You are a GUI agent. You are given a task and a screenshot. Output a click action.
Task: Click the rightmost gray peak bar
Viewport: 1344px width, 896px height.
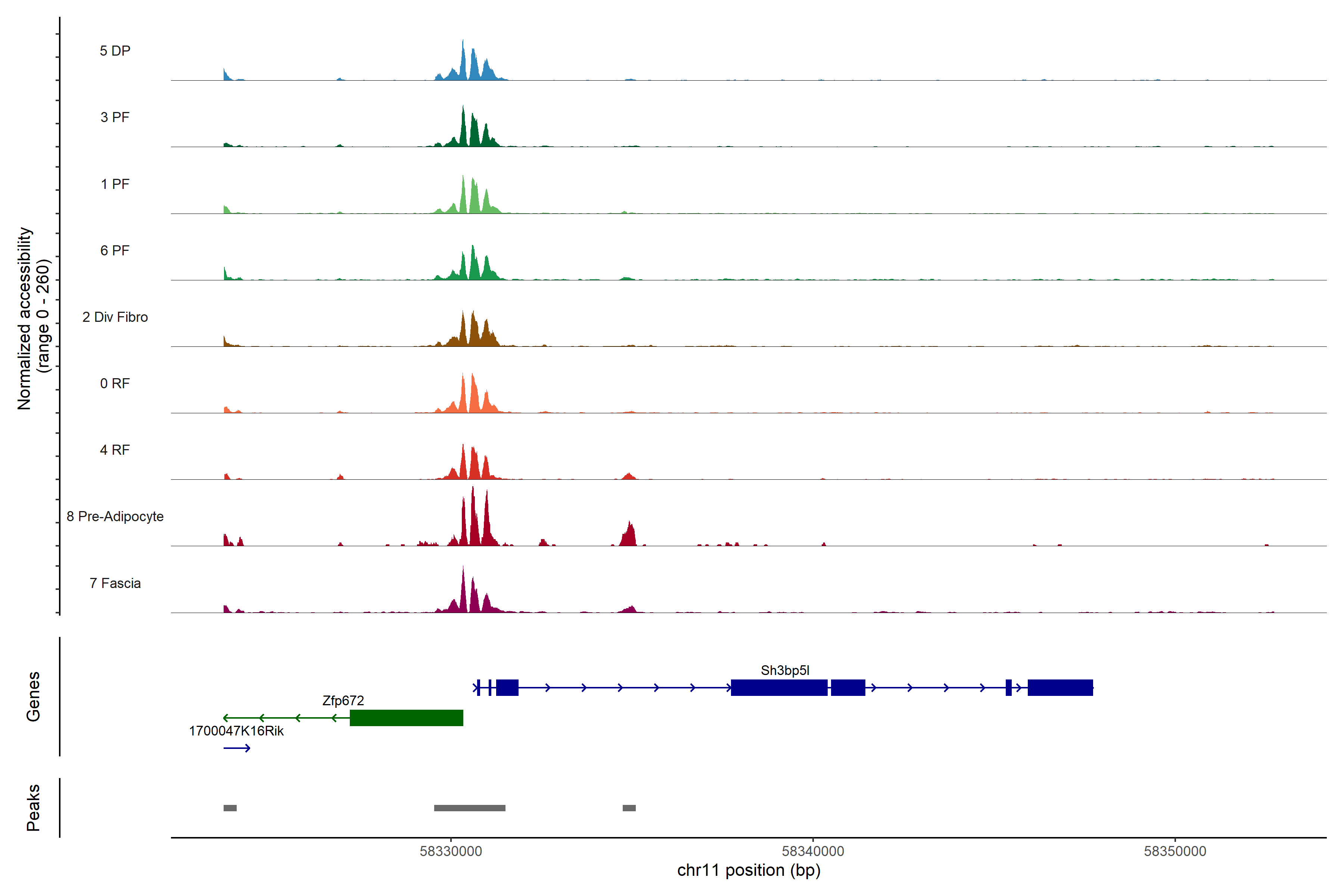[629, 808]
